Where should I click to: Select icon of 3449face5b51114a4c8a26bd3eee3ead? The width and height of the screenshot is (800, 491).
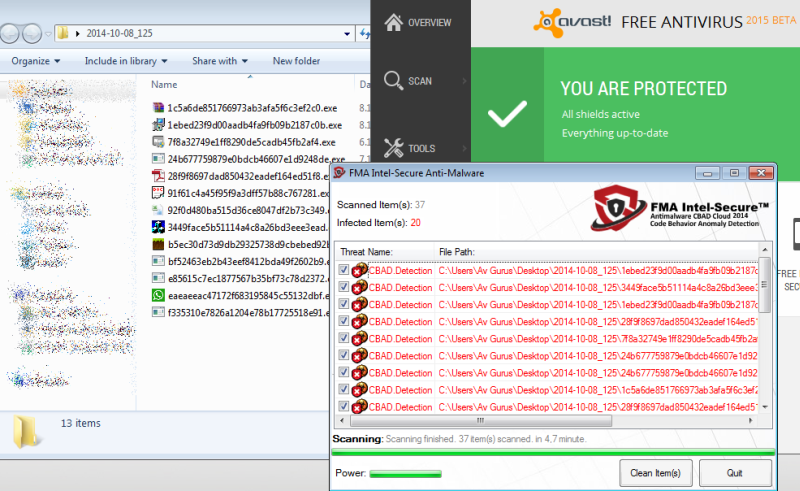click(x=158, y=227)
